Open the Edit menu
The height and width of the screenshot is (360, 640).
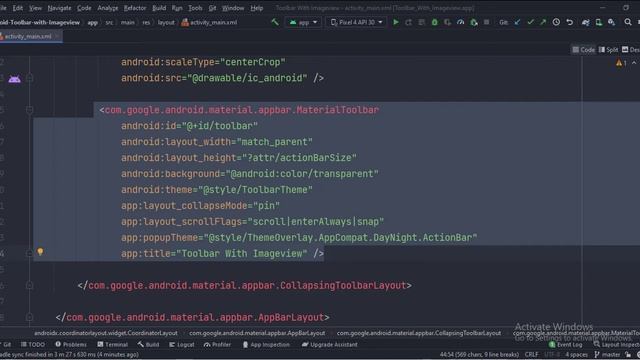coord(18,8)
